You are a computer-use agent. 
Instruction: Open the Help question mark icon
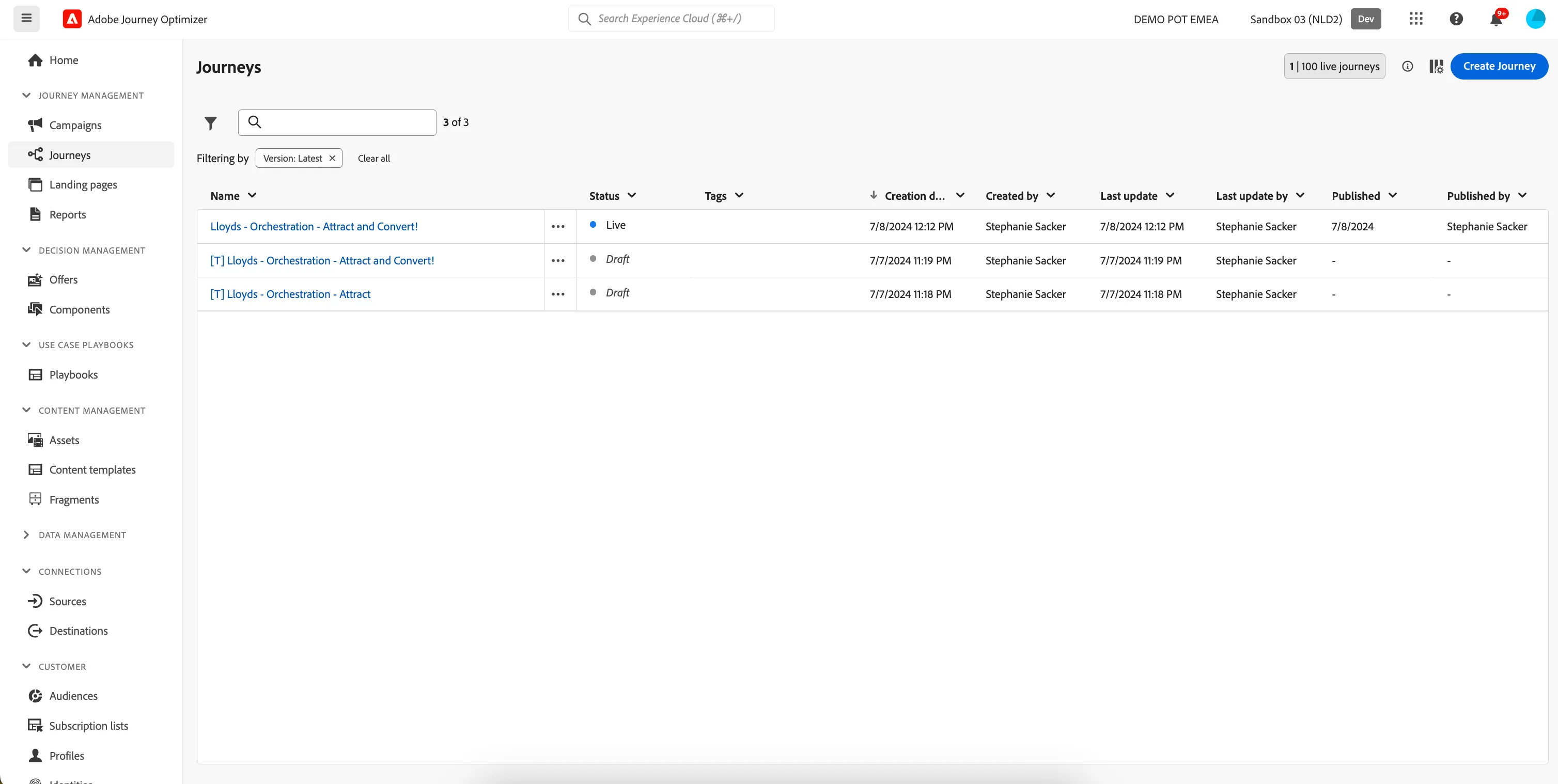point(1456,19)
